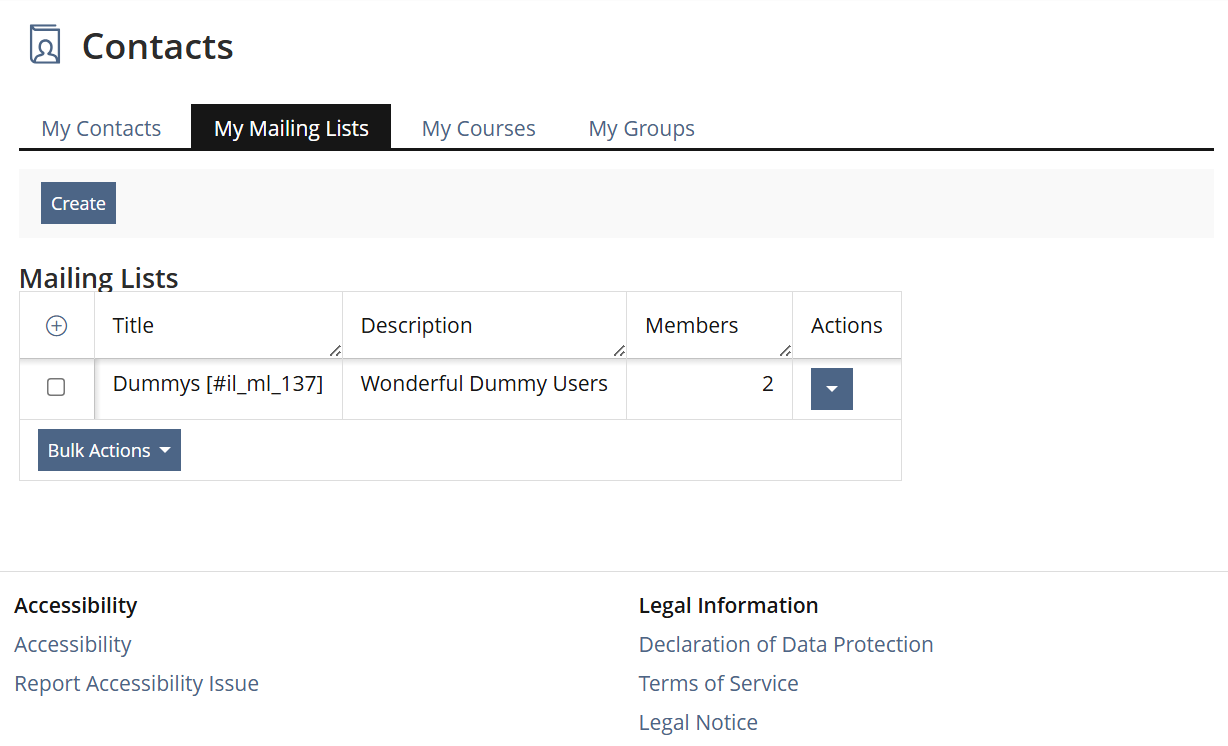Screen dimensions: 1228x746
Task: Switch to the My Contacts tab
Action: click(101, 129)
